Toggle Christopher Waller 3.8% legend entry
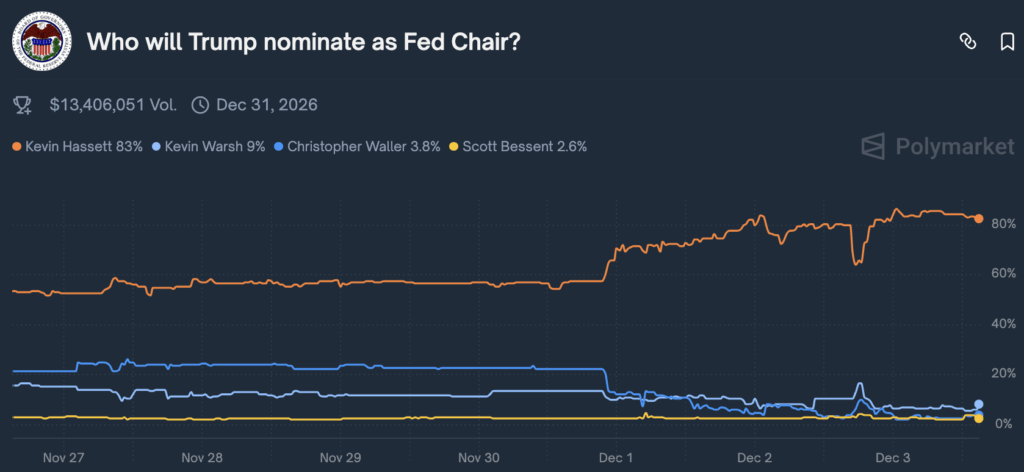The height and width of the screenshot is (472, 1024). (x=358, y=146)
